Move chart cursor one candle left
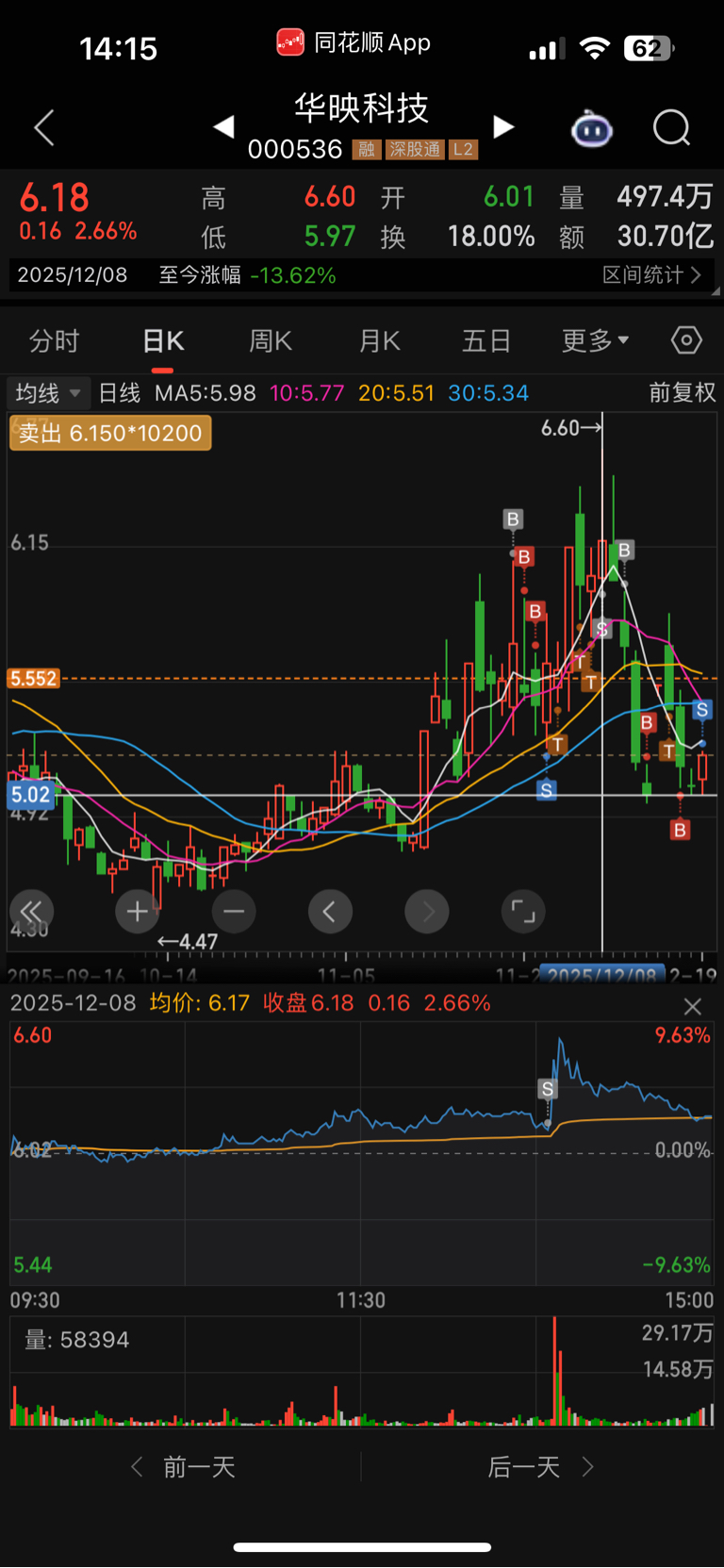 click(330, 912)
